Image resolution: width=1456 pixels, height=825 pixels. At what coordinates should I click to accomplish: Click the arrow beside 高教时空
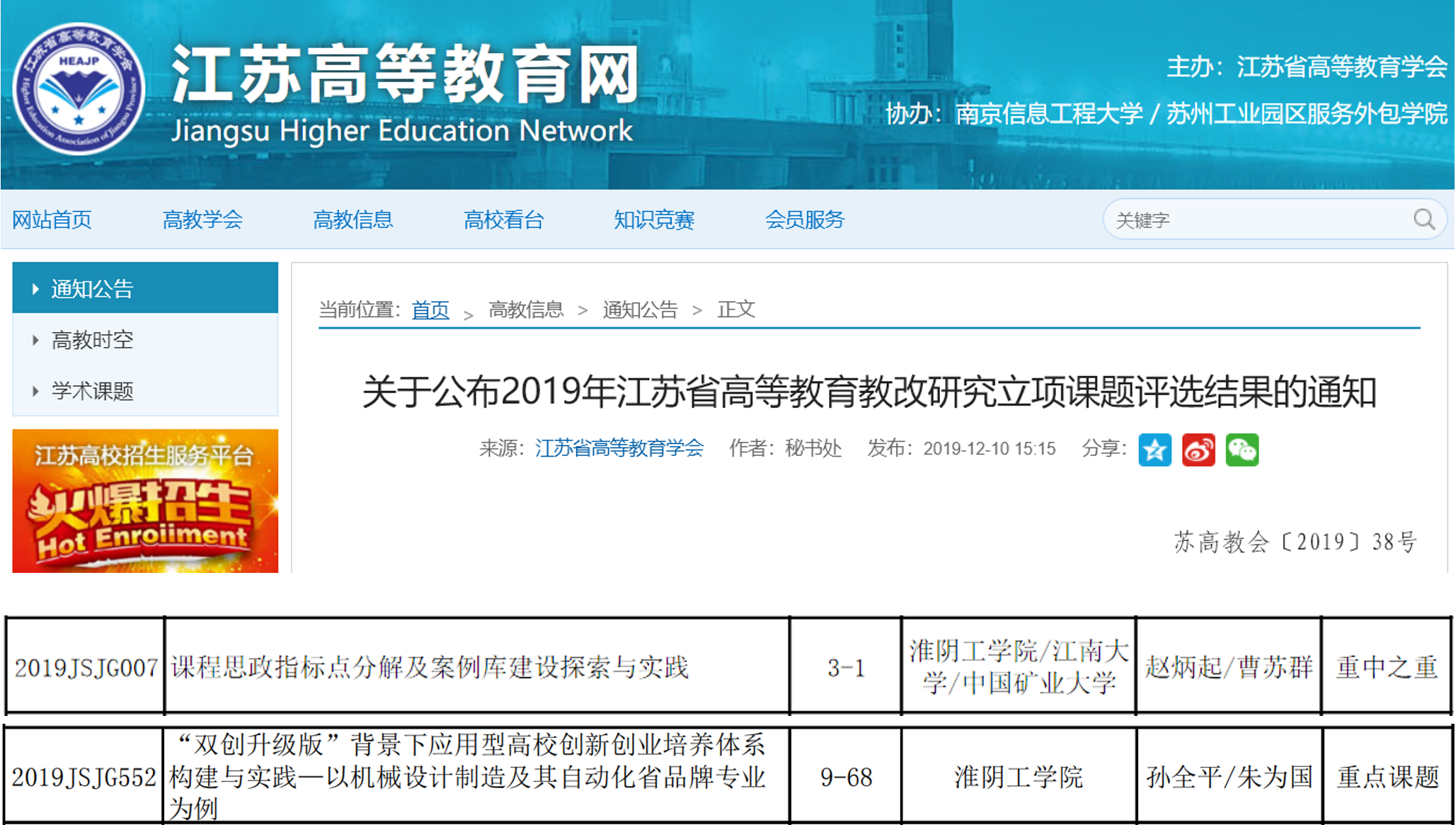[35, 340]
